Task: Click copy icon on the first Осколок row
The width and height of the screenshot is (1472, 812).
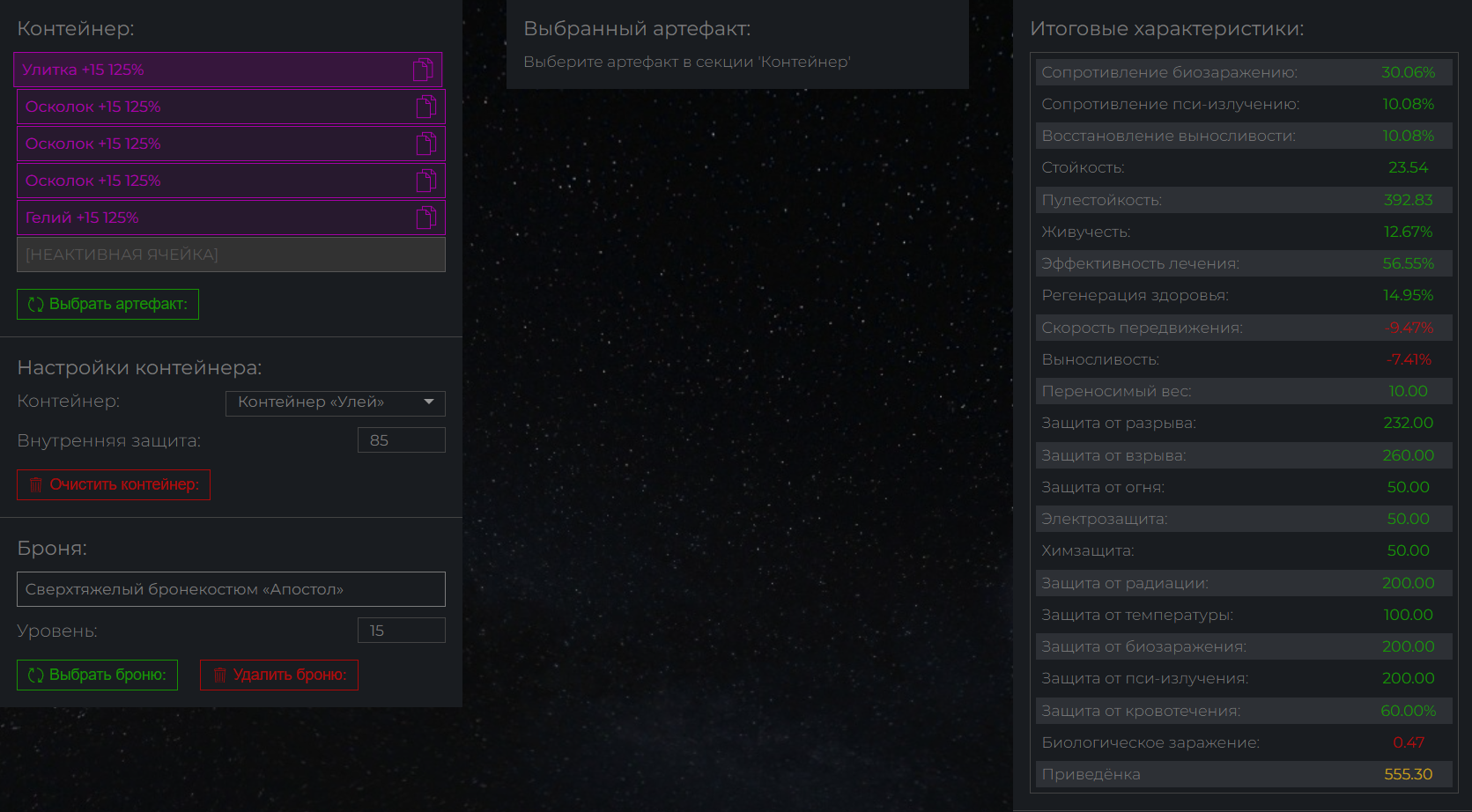Action: click(426, 107)
